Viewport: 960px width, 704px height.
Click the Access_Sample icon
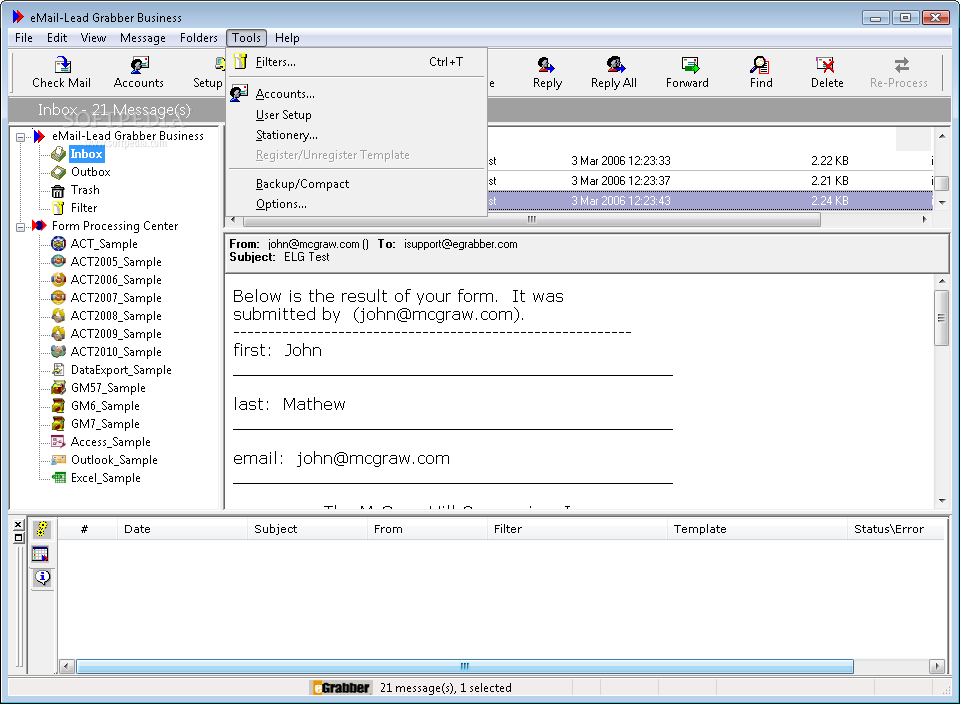point(58,441)
